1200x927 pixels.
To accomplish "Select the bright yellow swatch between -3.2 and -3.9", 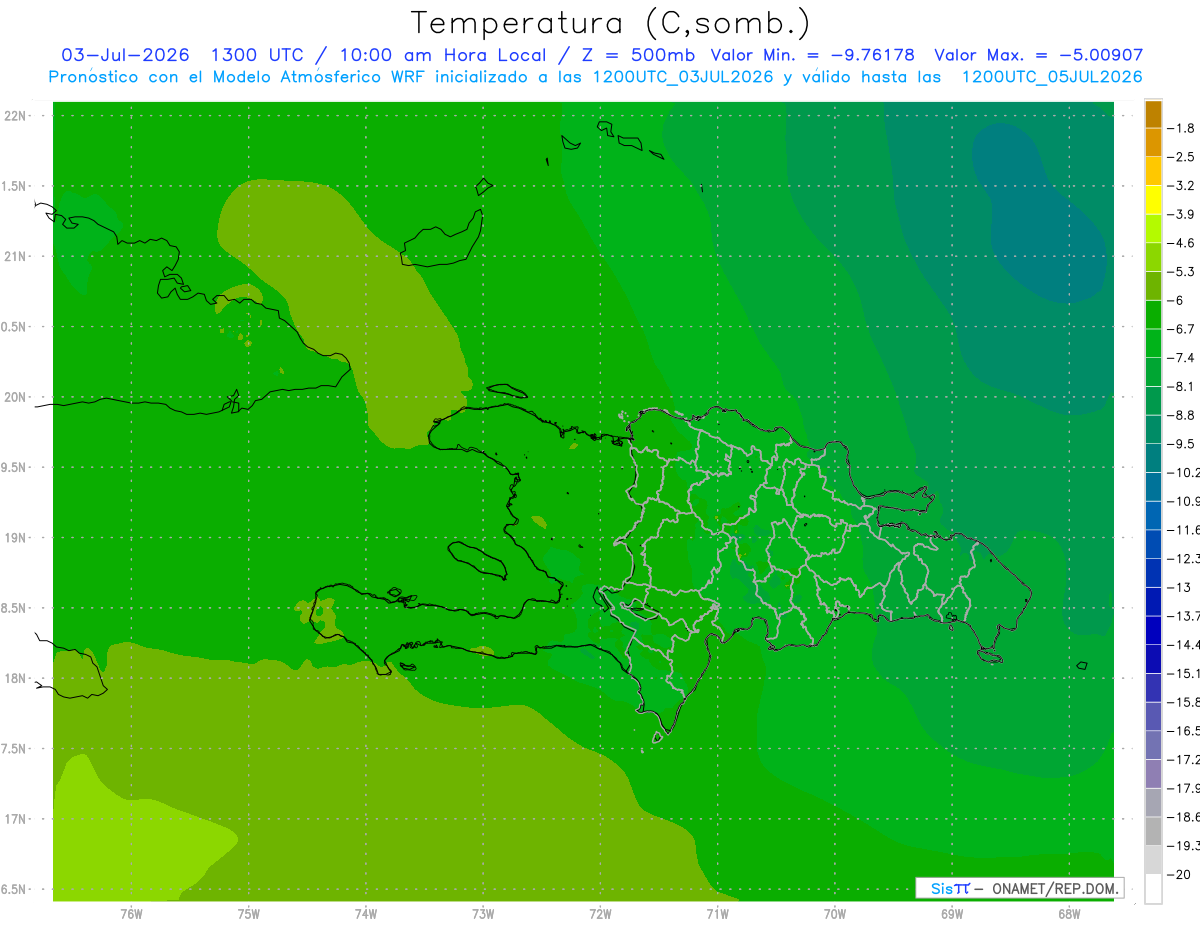I will click(1153, 200).
